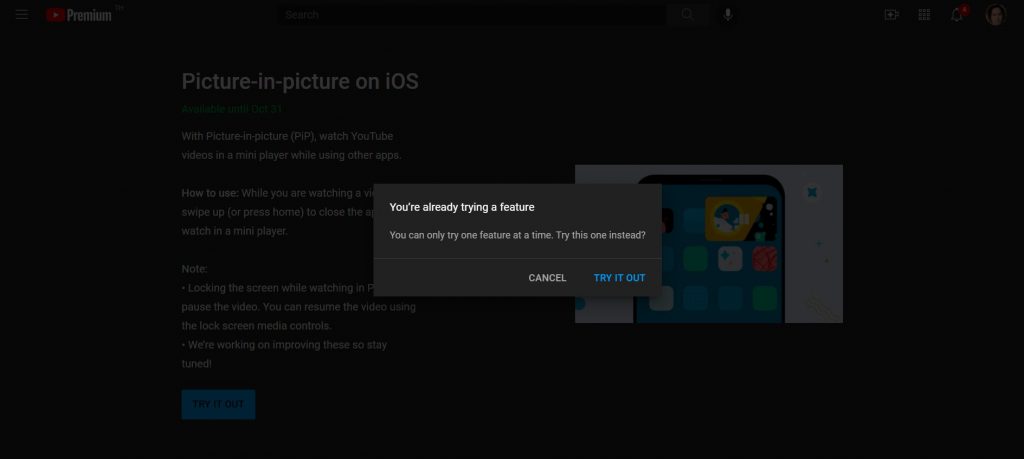Click the stay tuned note text
Image resolution: width=1024 pixels, height=459 pixels.
tap(284, 354)
